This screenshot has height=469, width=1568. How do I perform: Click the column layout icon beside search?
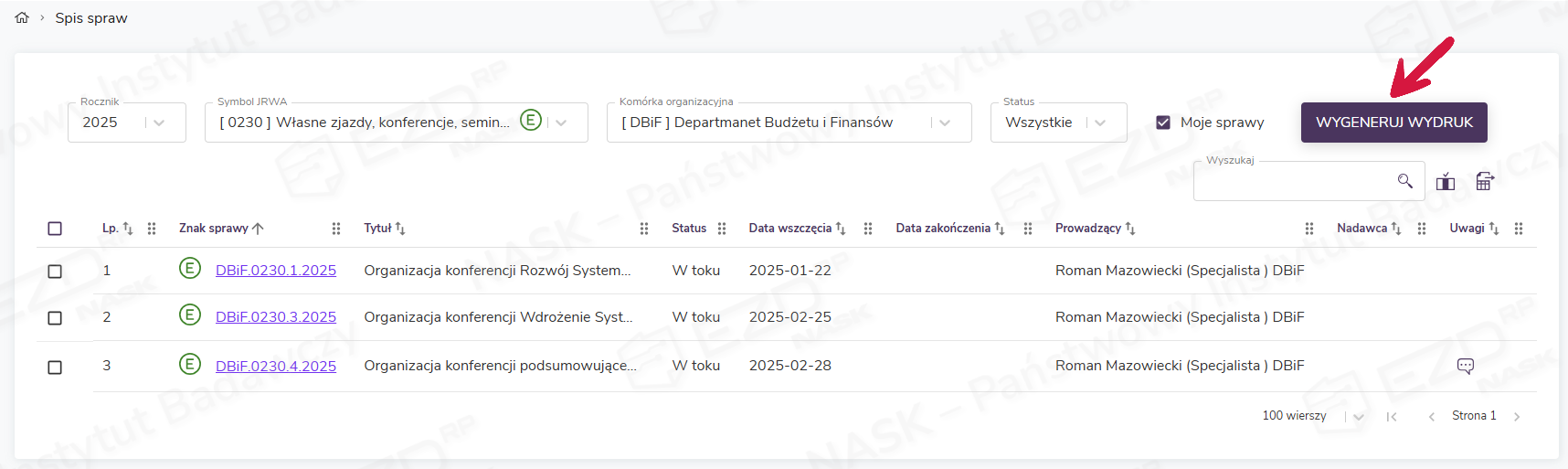pos(1445,182)
